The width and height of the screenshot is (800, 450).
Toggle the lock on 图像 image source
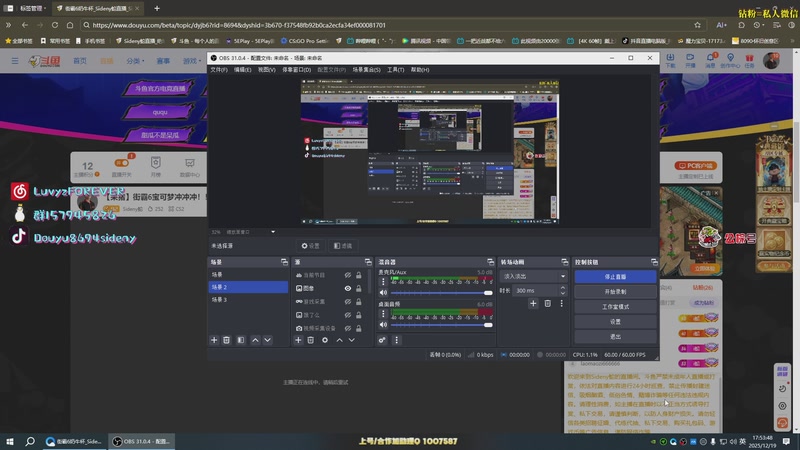(x=359, y=288)
